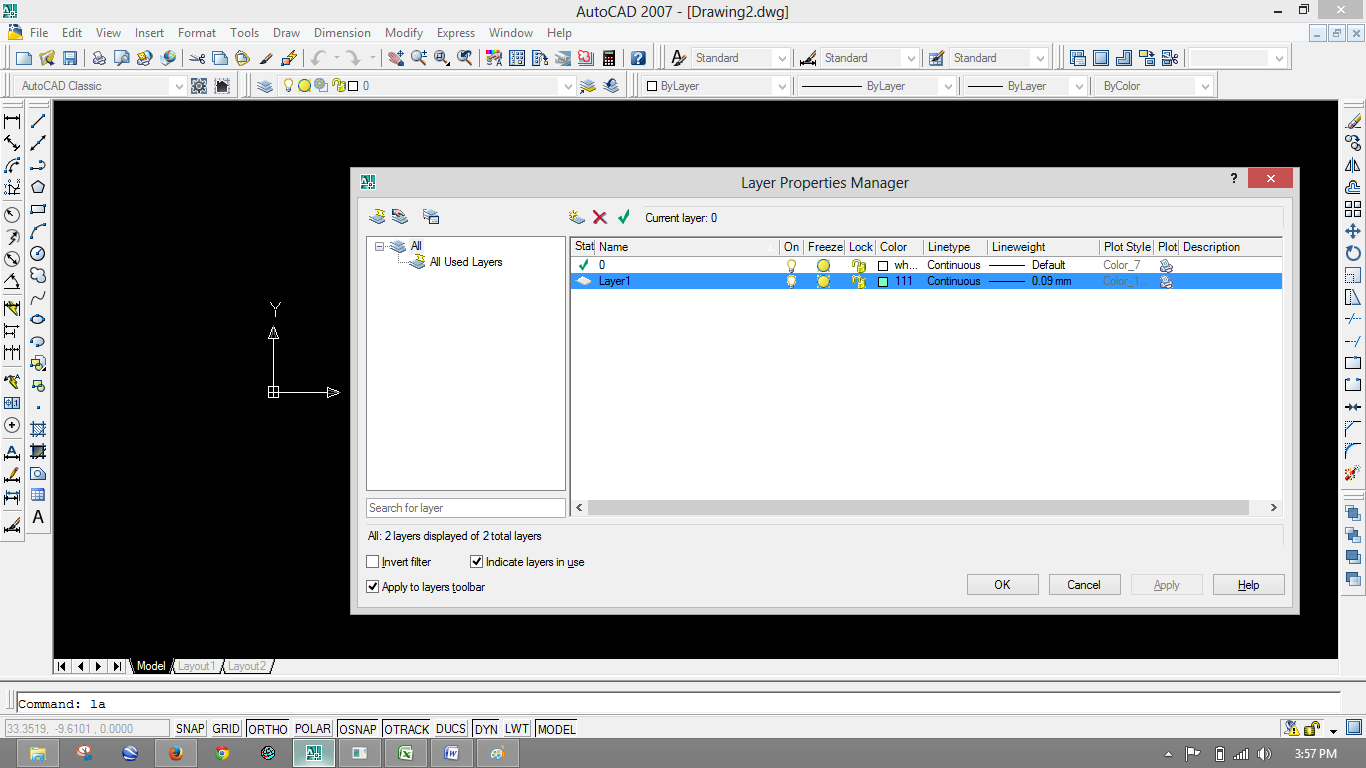This screenshot has width=1366, height=768.
Task: Collapse the All node in filter tree
Action: [380, 246]
